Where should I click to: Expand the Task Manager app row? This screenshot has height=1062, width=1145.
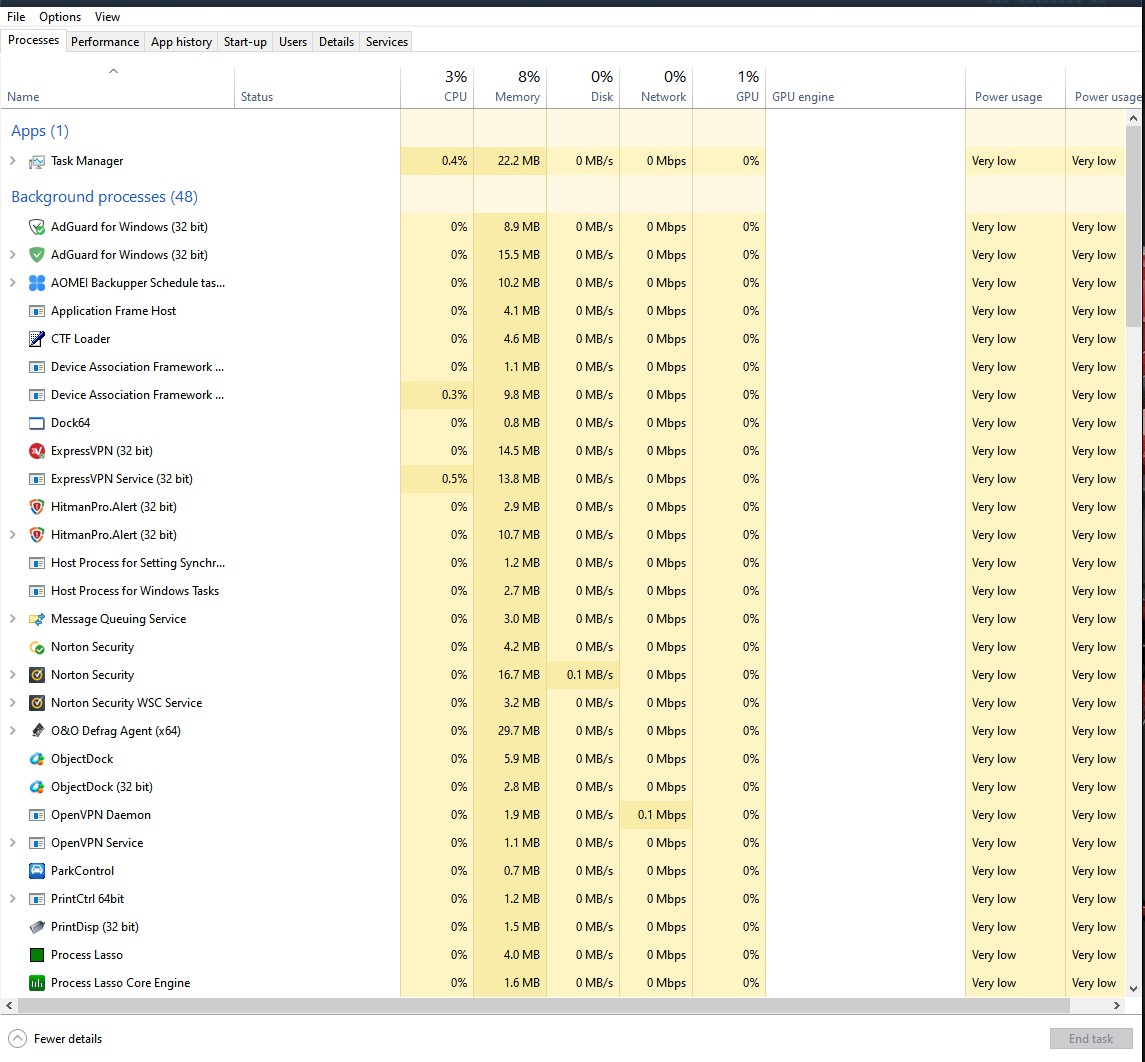(x=12, y=161)
